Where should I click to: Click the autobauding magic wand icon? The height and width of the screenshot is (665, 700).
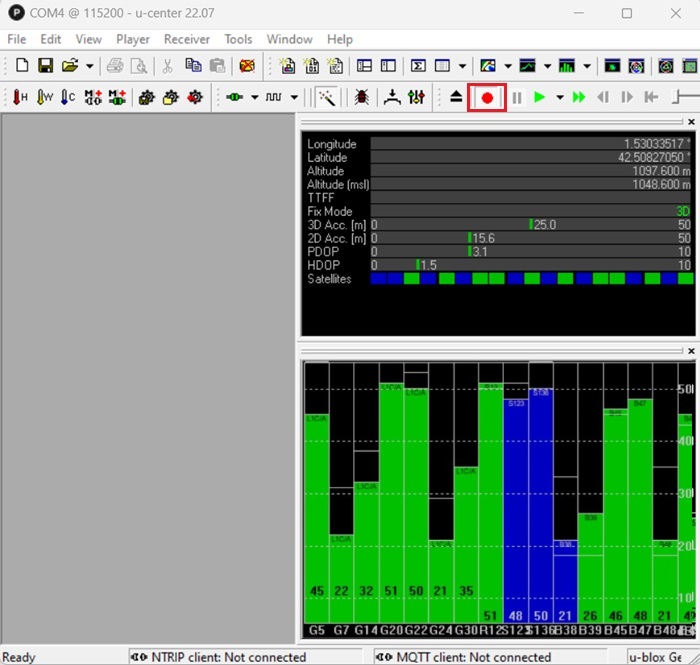click(x=326, y=97)
